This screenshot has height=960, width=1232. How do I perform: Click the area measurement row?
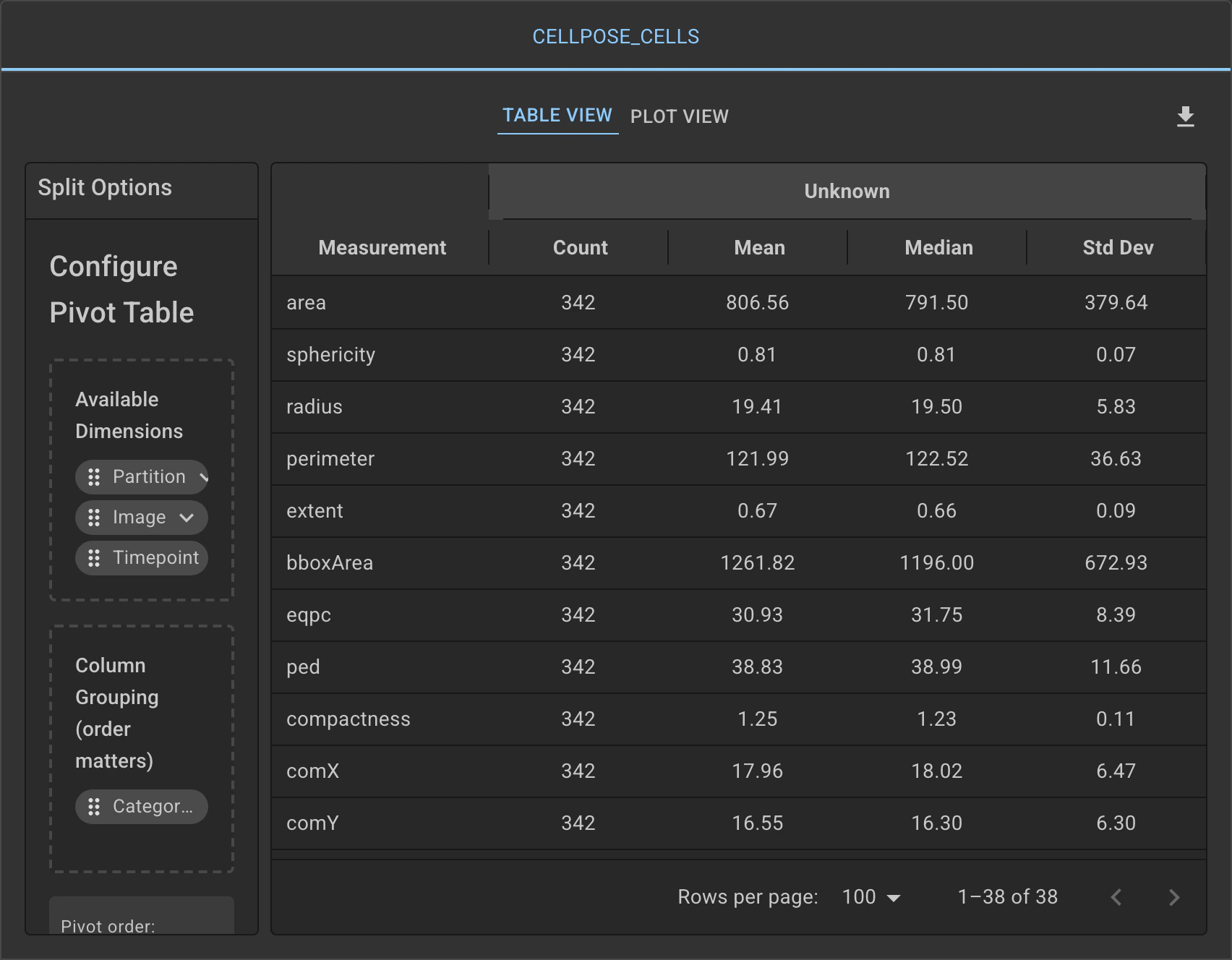[738, 303]
